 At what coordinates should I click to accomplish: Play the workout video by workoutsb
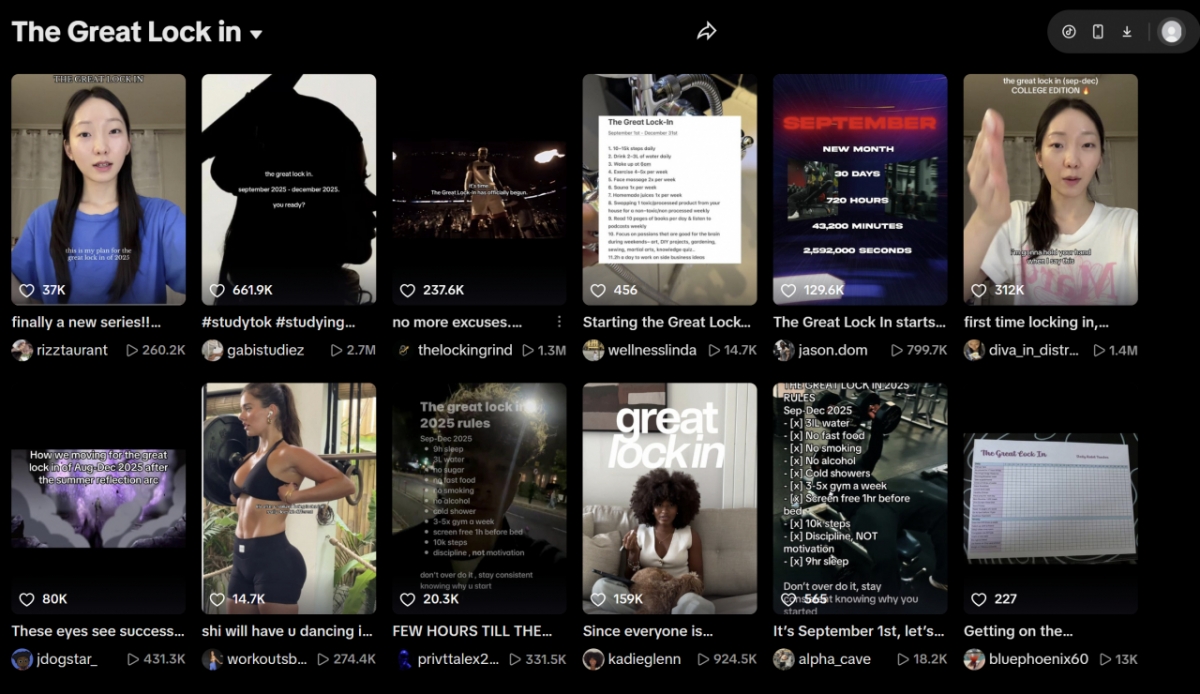point(289,498)
